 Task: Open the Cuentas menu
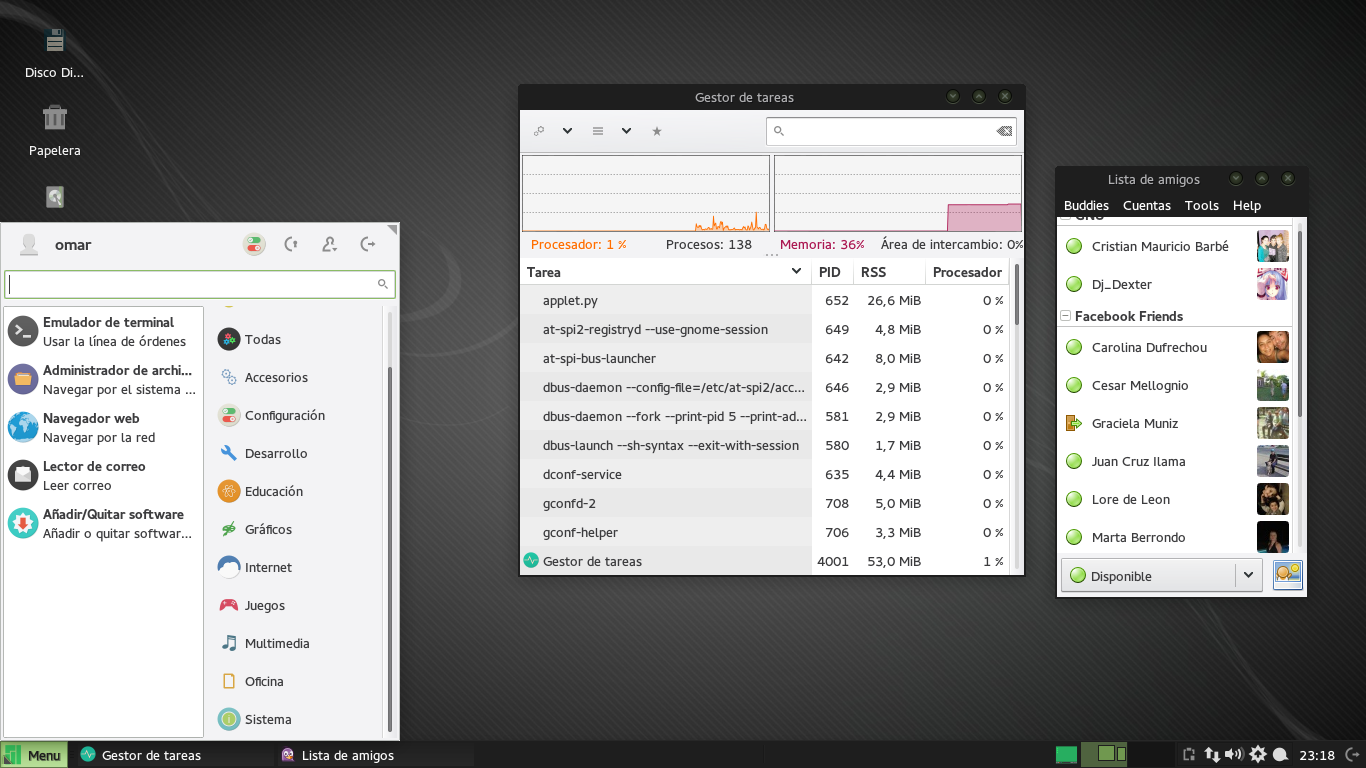point(1147,205)
